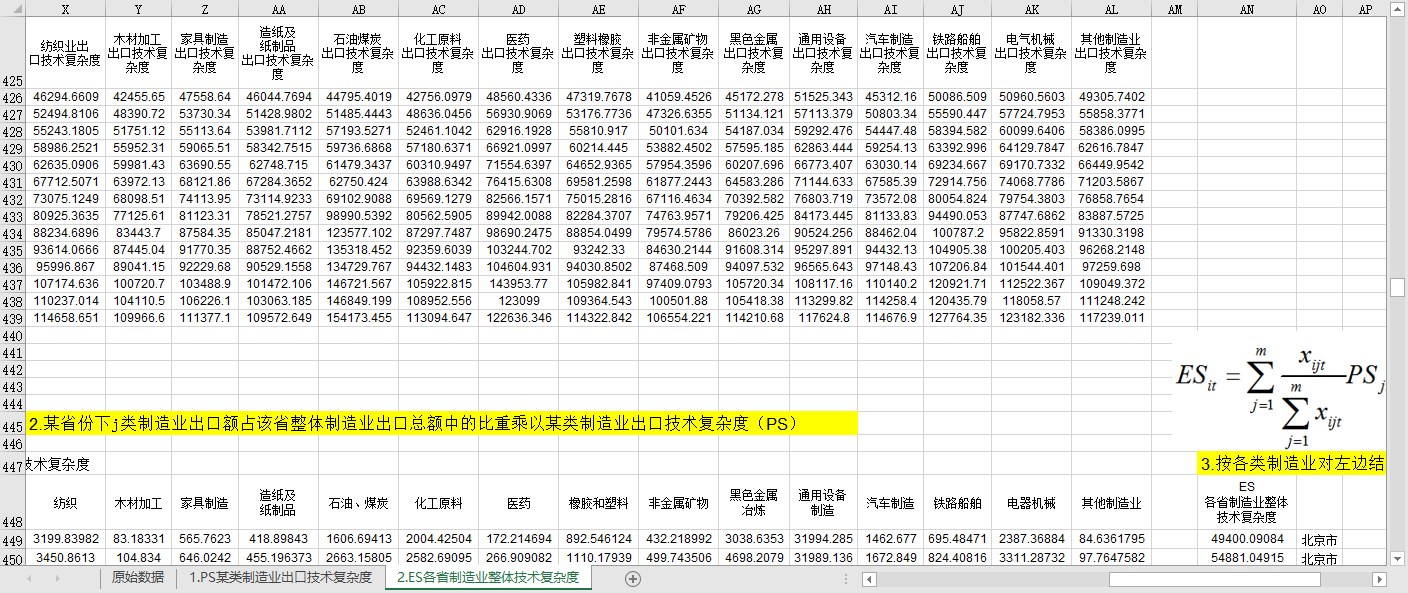Click row 448 cell 电器机械
This screenshot has width=1408, height=593.
(x=1031, y=503)
